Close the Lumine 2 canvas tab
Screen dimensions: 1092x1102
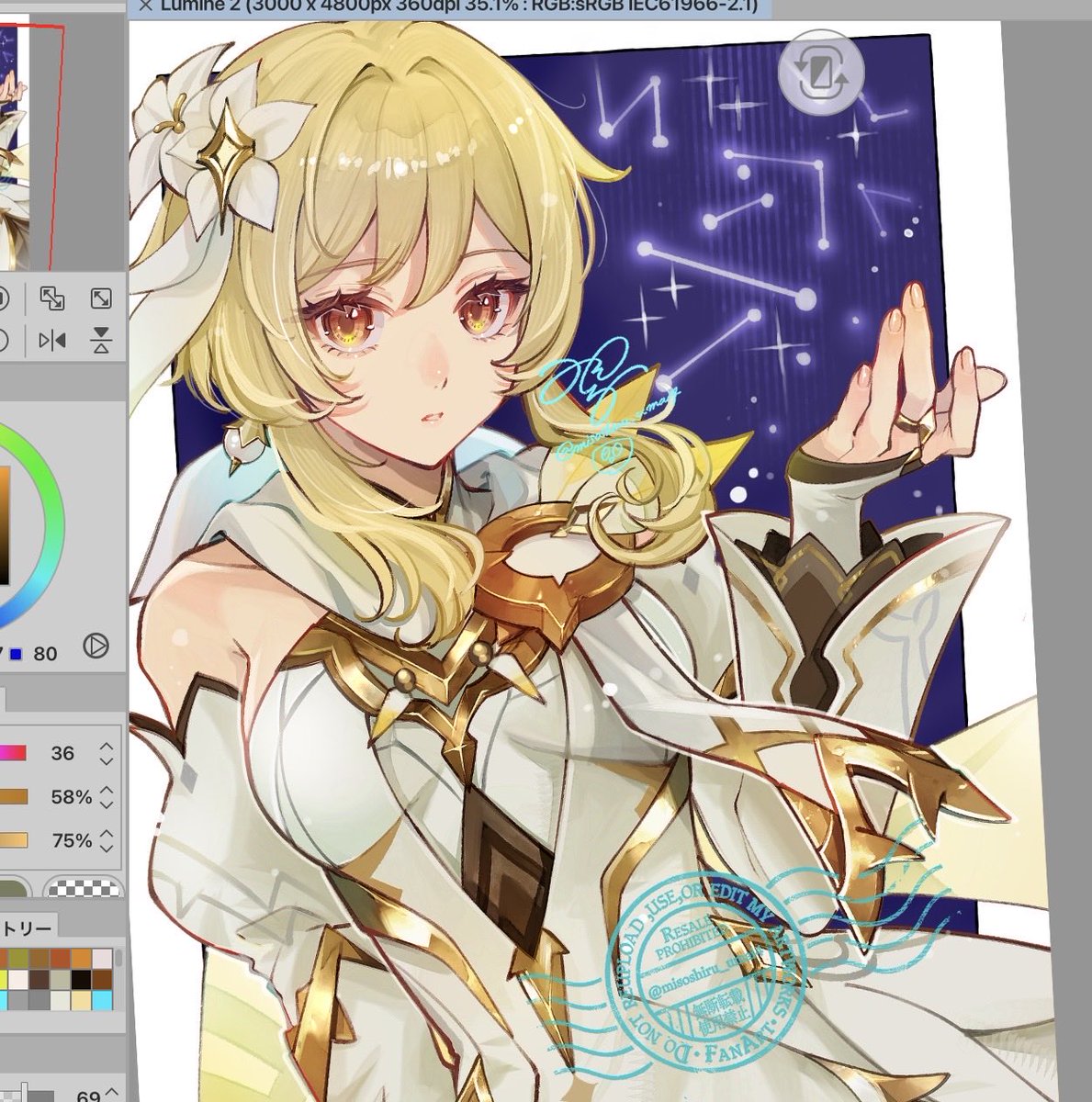[144, 5]
